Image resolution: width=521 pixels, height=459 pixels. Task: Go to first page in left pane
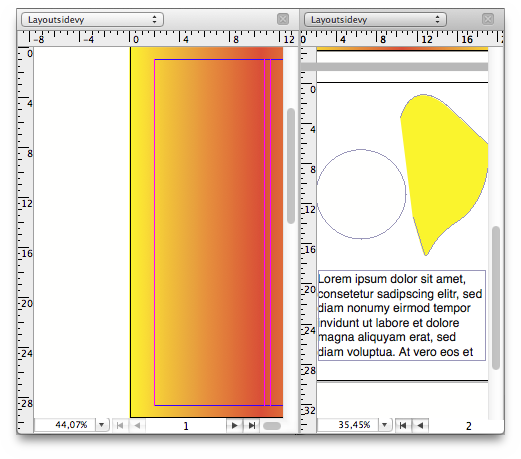click(x=120, y=425)
